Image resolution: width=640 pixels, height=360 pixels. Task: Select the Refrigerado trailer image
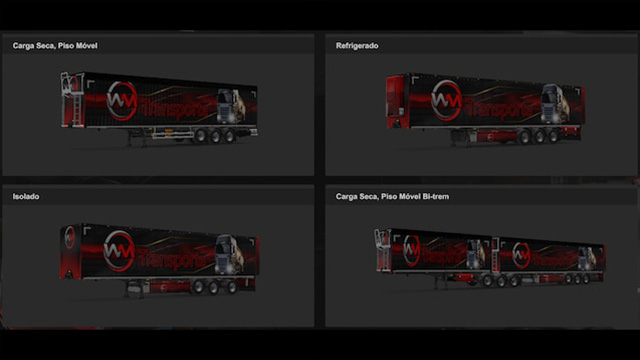point(485,109)
